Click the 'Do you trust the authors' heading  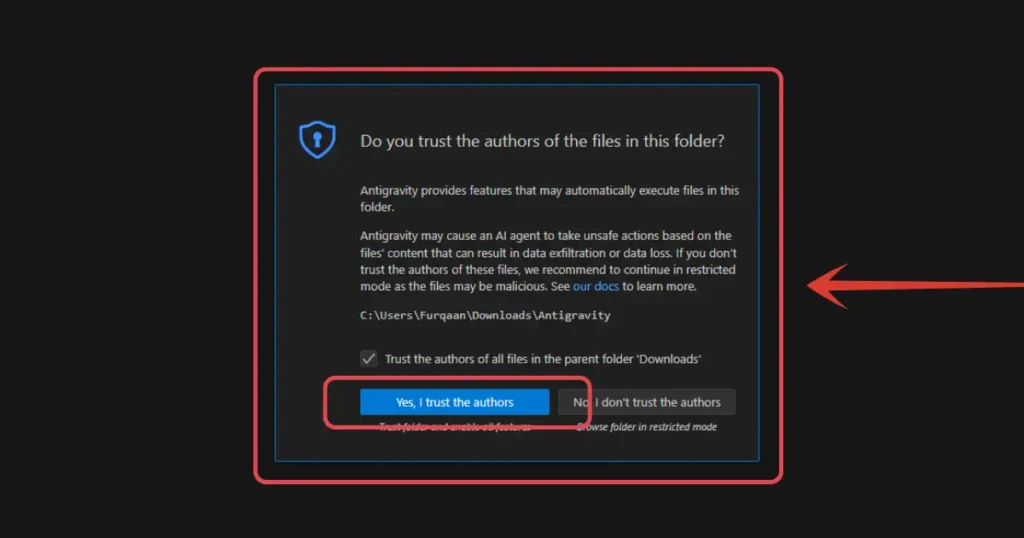coord(542,141)
